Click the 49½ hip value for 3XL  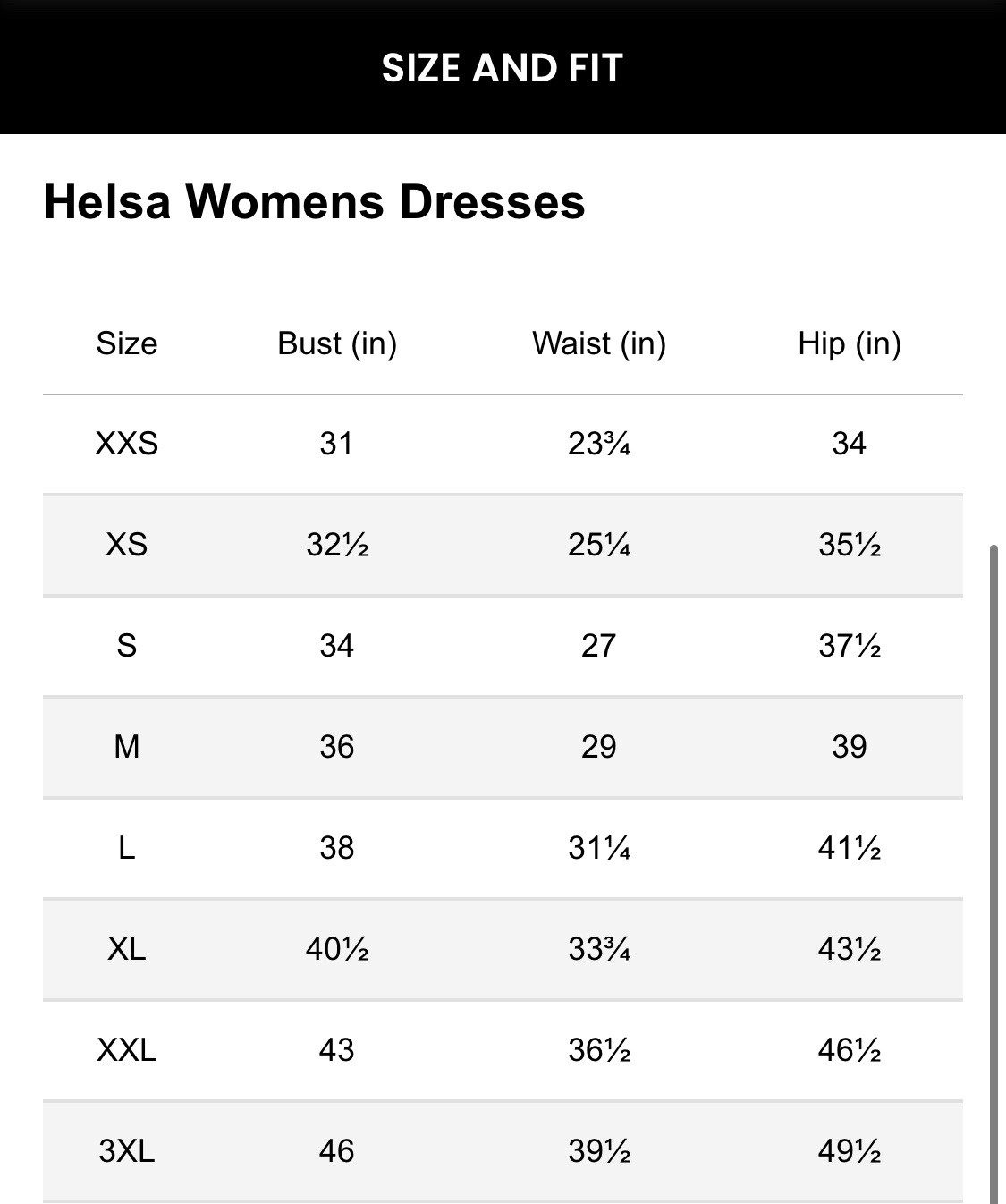(x=850, y=1151)
